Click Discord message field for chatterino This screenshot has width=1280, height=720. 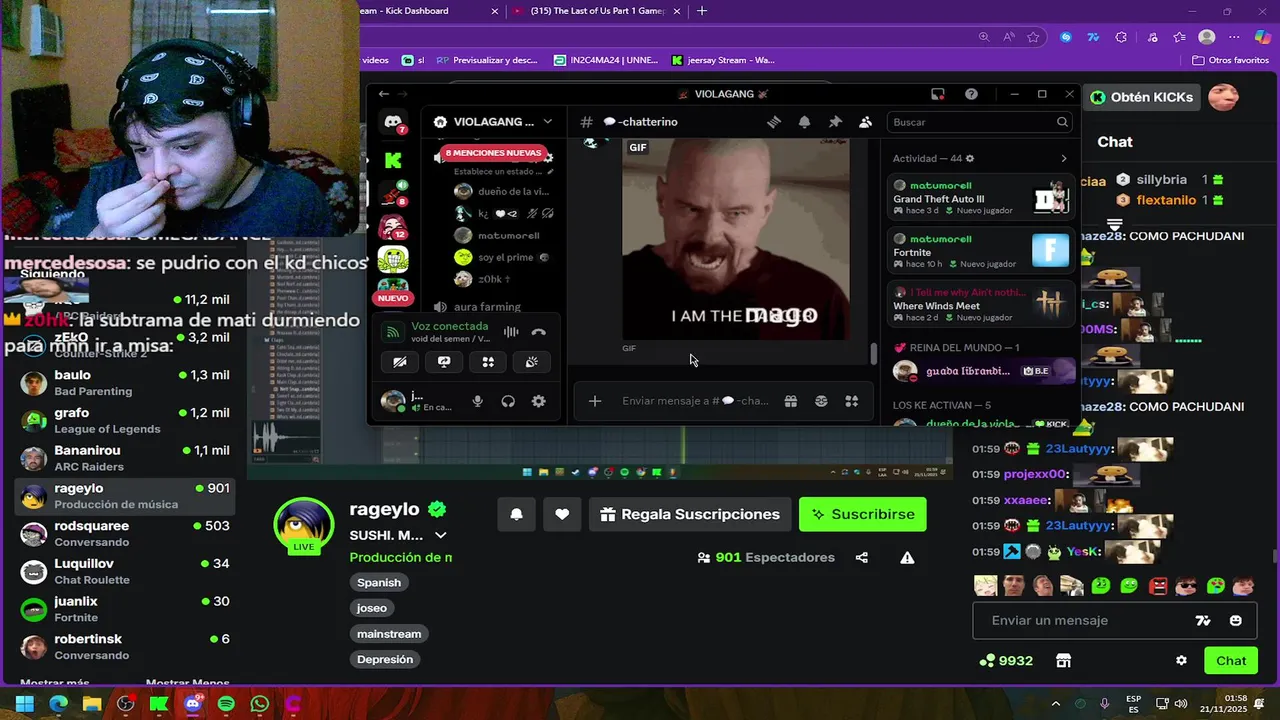695,401
